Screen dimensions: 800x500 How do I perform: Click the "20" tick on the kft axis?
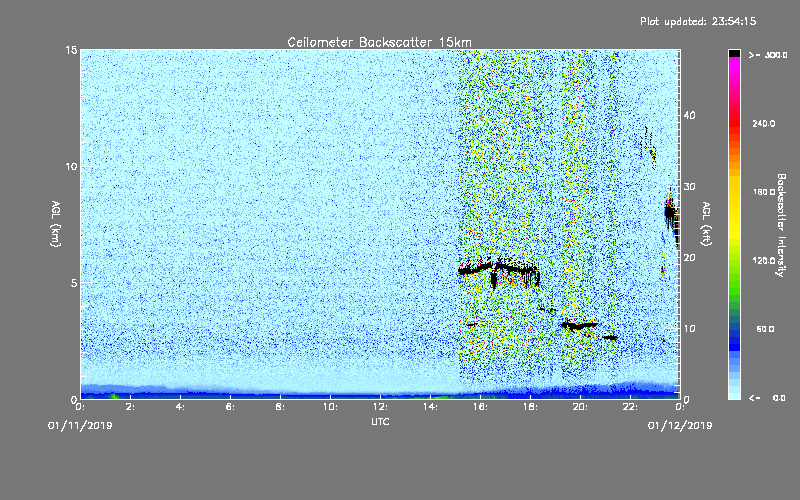689,258
